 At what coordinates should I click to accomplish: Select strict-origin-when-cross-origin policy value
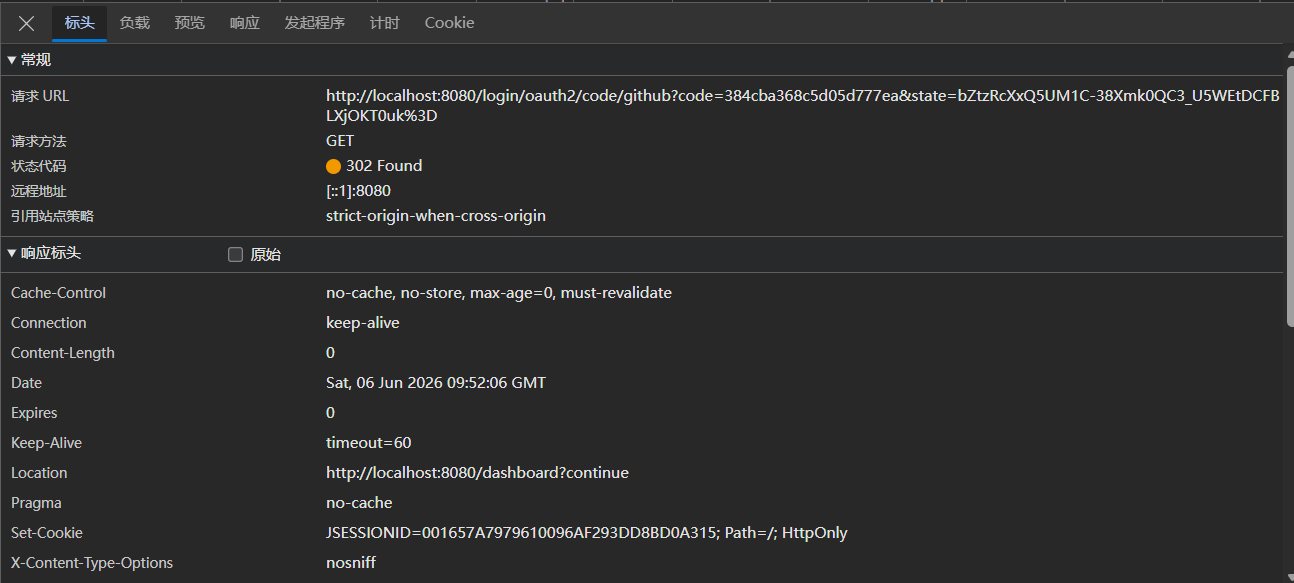coord(436,216)
